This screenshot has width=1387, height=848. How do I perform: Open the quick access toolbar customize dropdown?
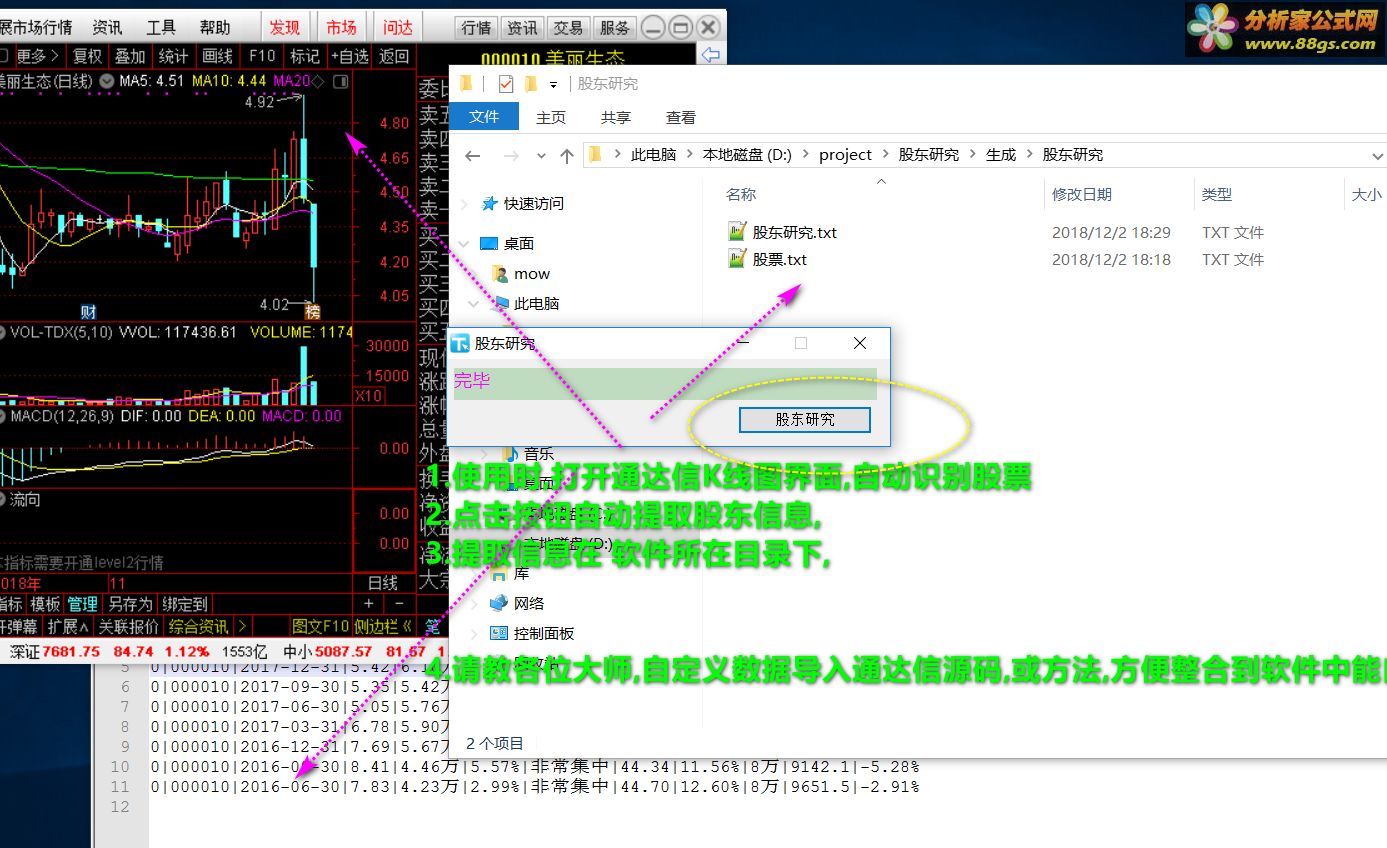[553, 85]
